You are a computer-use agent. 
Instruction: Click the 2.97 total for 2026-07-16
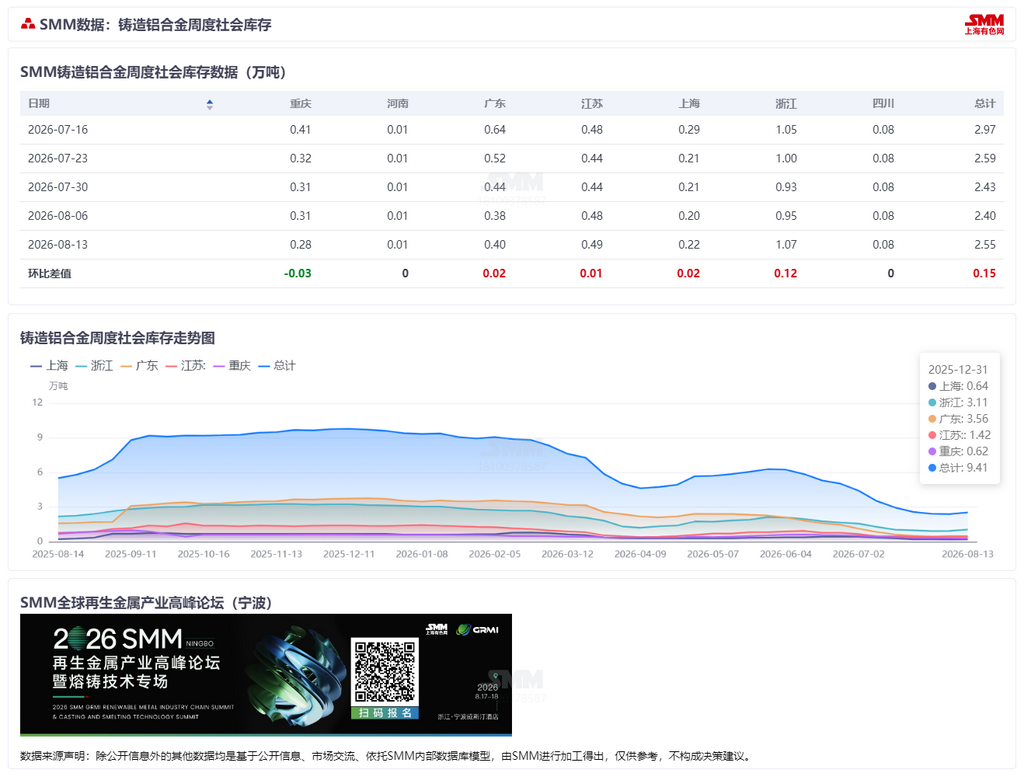(985, 129)
